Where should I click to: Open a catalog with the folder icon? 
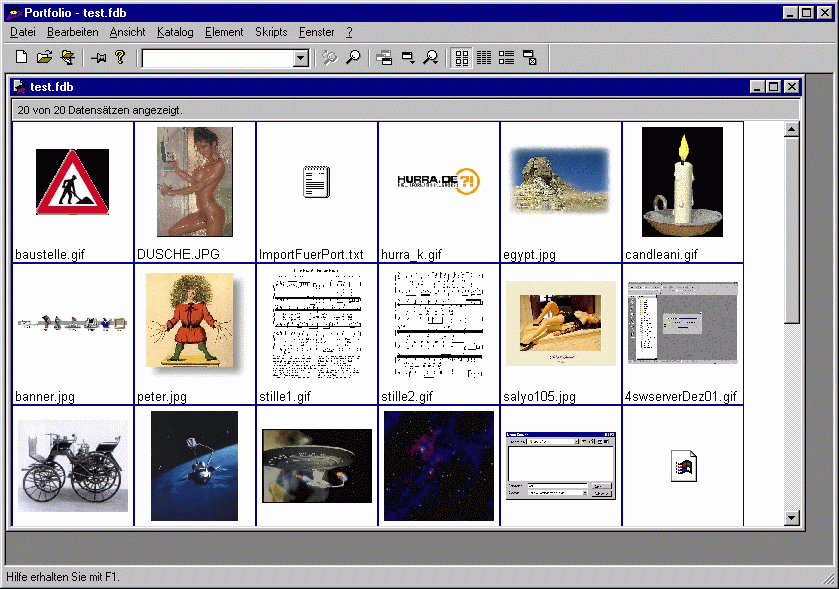tap(44, 58)
